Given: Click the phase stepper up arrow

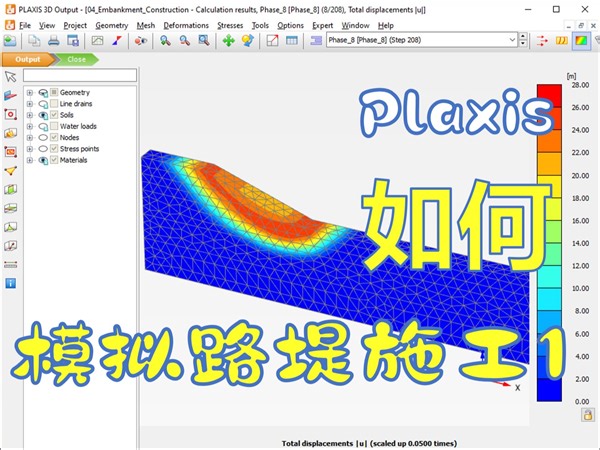Looking at the screenshot, I should (x=523, y=36).
